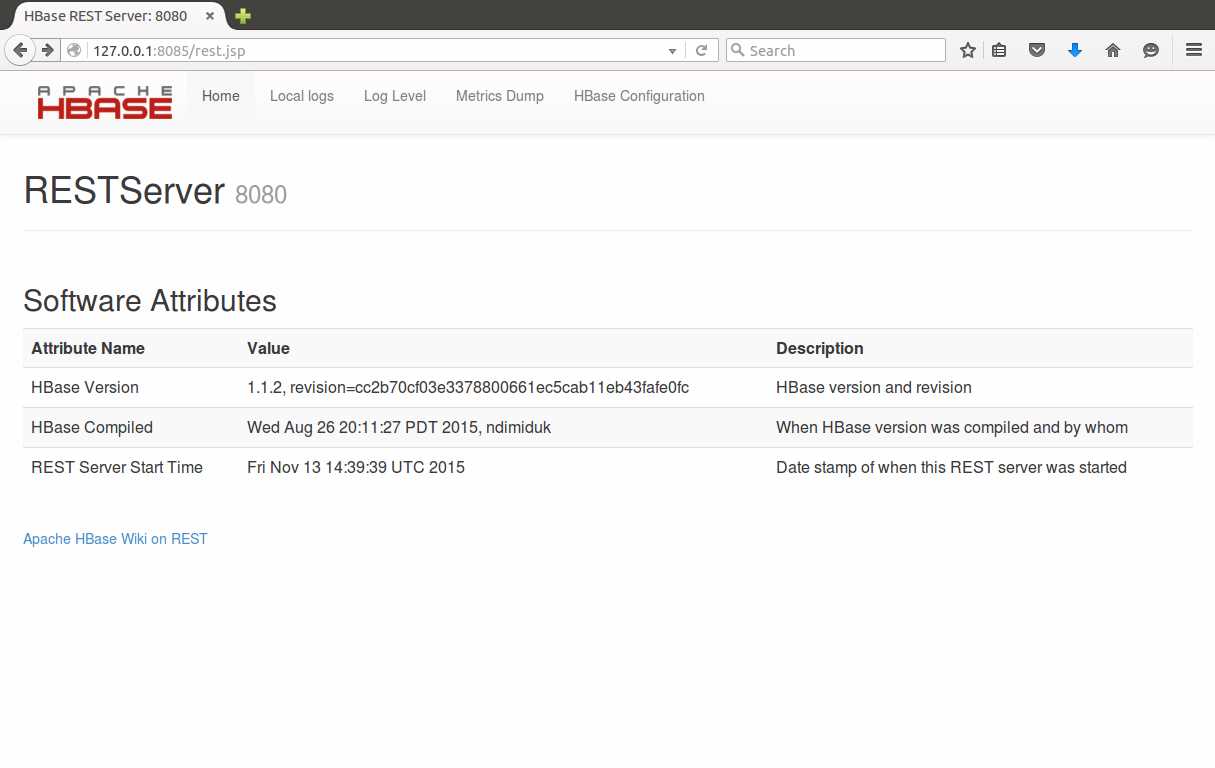Click the Apache HBase logo
The height and width of the screenshot is (768, 1215).
tap(105, 102)
